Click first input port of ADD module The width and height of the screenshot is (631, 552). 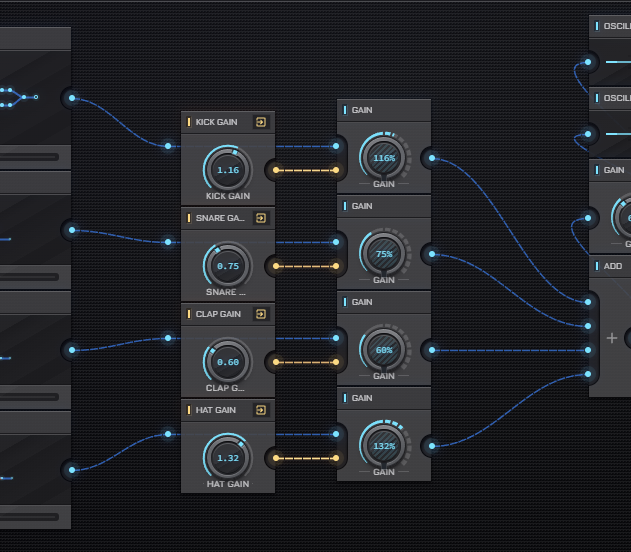(588, 302)
